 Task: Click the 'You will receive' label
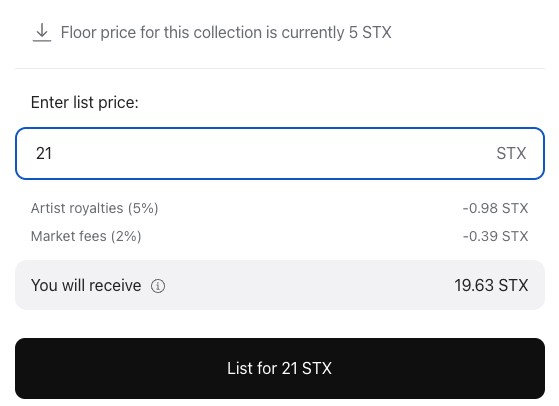86,285
